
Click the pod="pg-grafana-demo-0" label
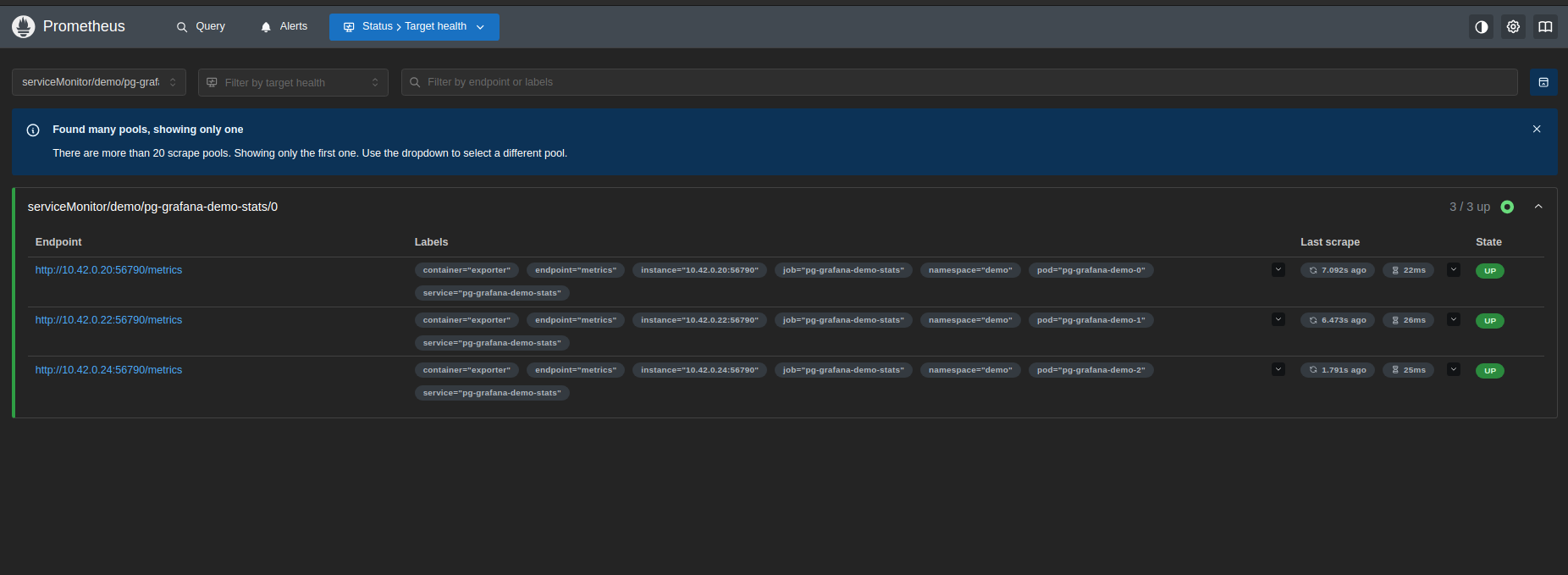click(1091, 270)
